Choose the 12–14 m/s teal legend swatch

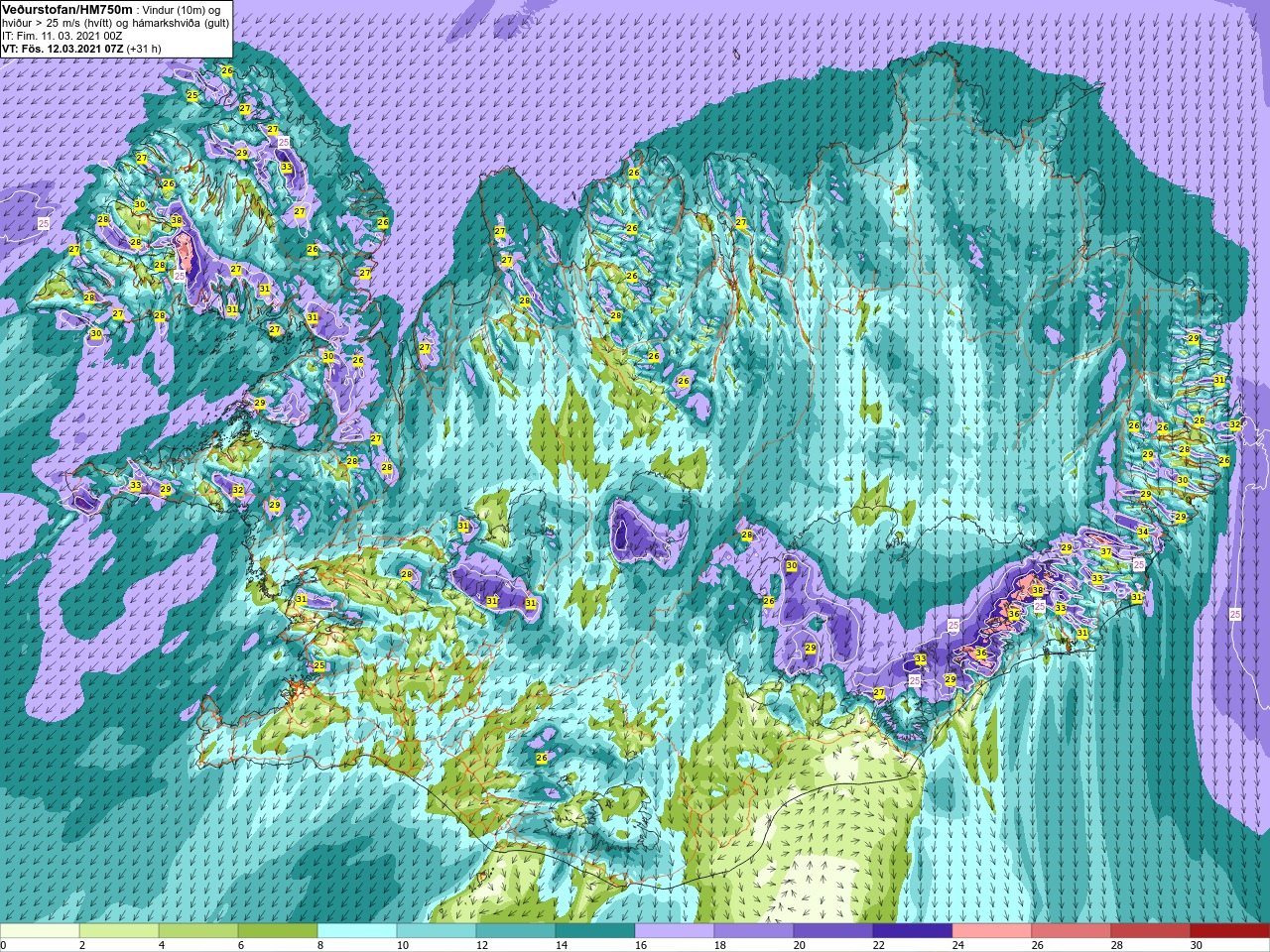pyautogui.click(x=516, y=931)
